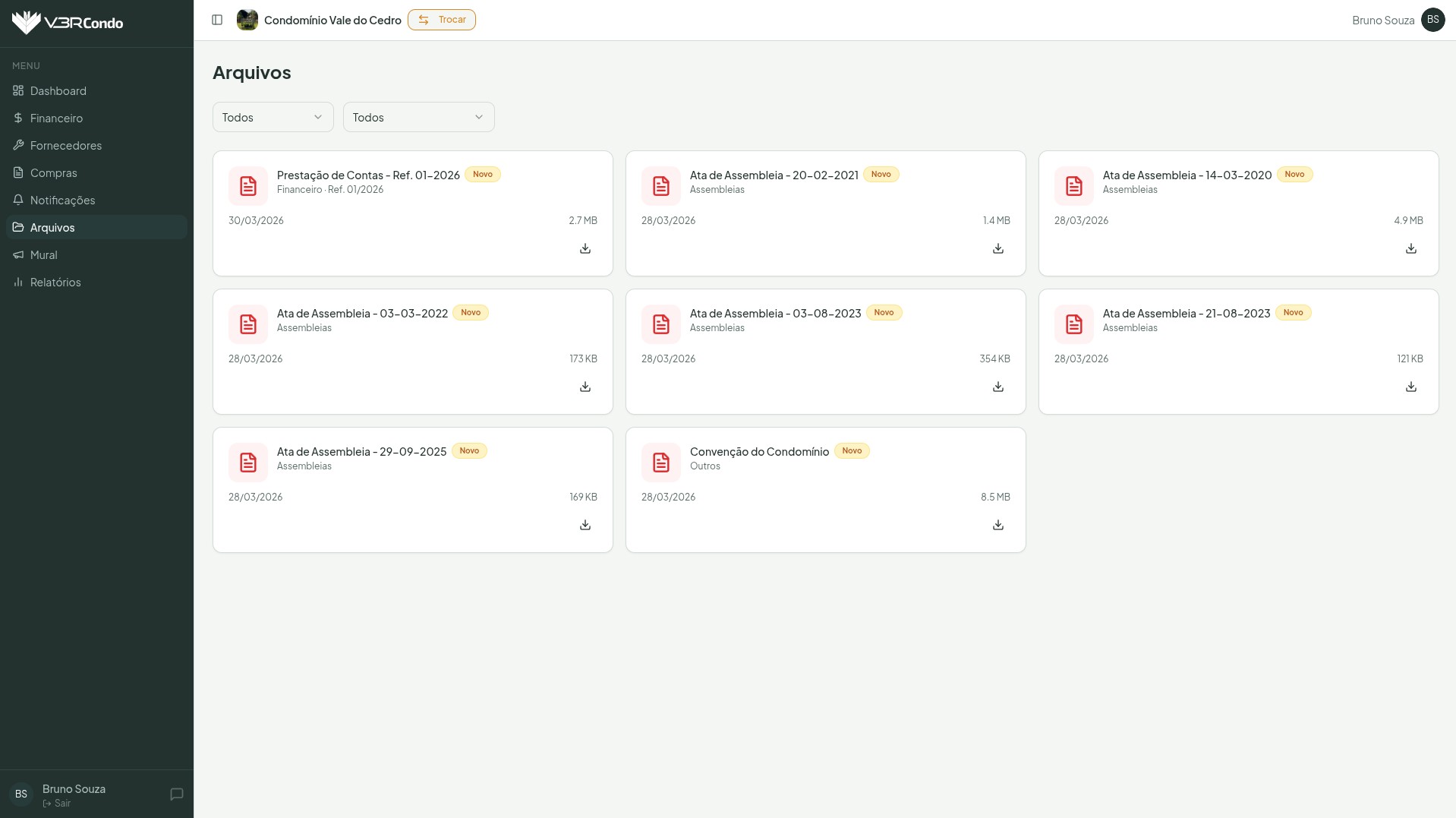This screenshot has height=818, width=1456.
Task: Open the first Todos filter dropdown
Action: [x=273, y=117]
